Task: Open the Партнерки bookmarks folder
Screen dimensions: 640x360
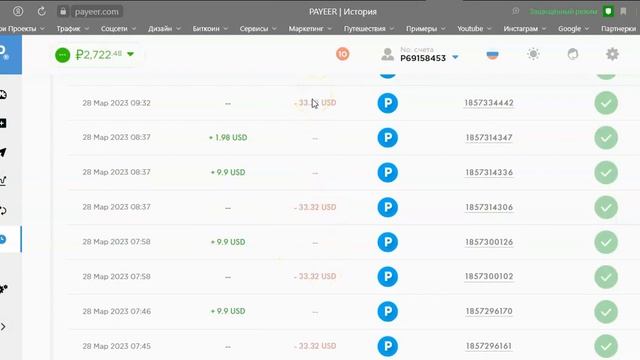Action: pyautogui.click(x=618, y=29)
